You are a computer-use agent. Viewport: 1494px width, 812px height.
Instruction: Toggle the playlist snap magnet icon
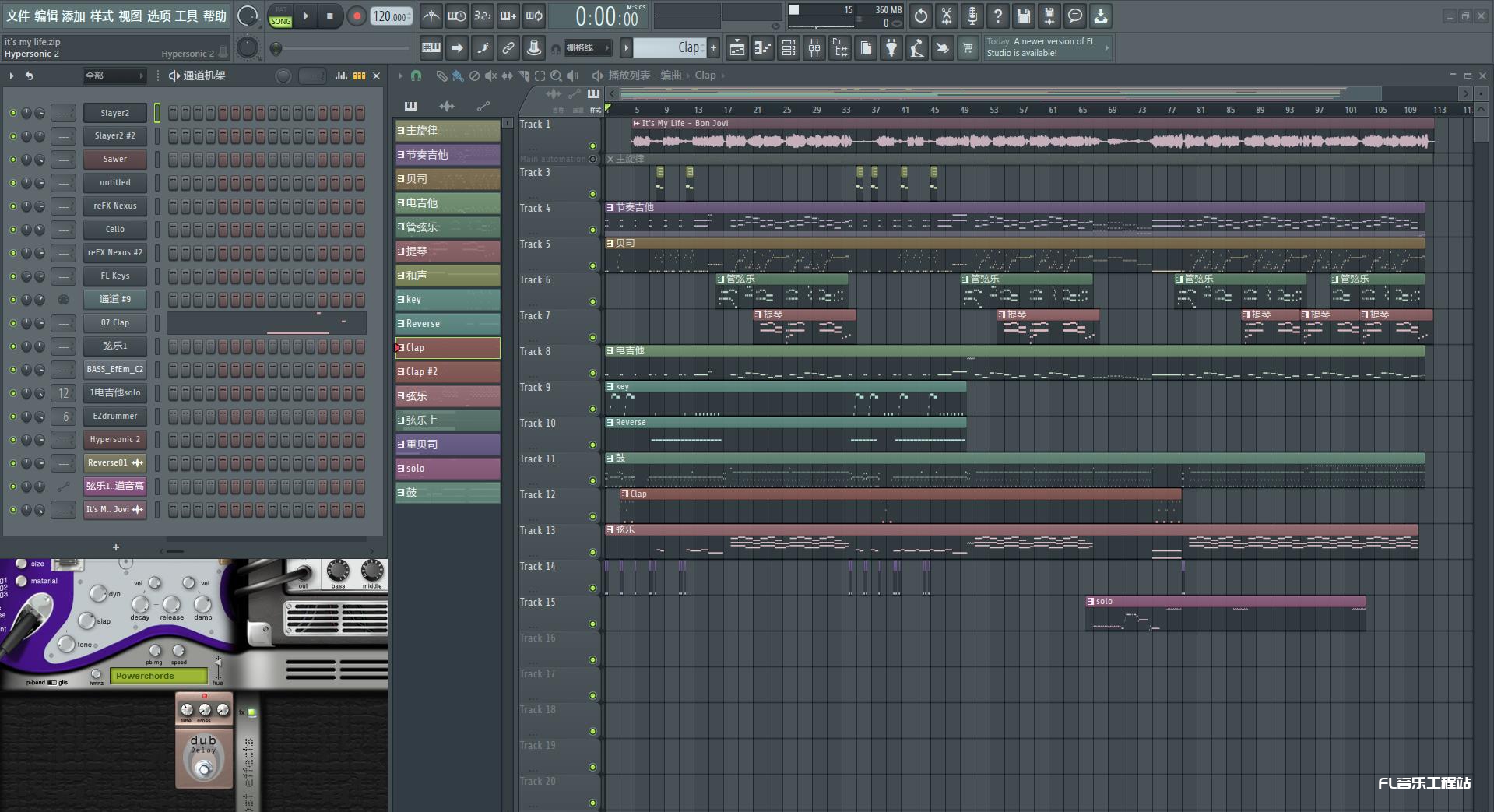click(x=417, y=76)
